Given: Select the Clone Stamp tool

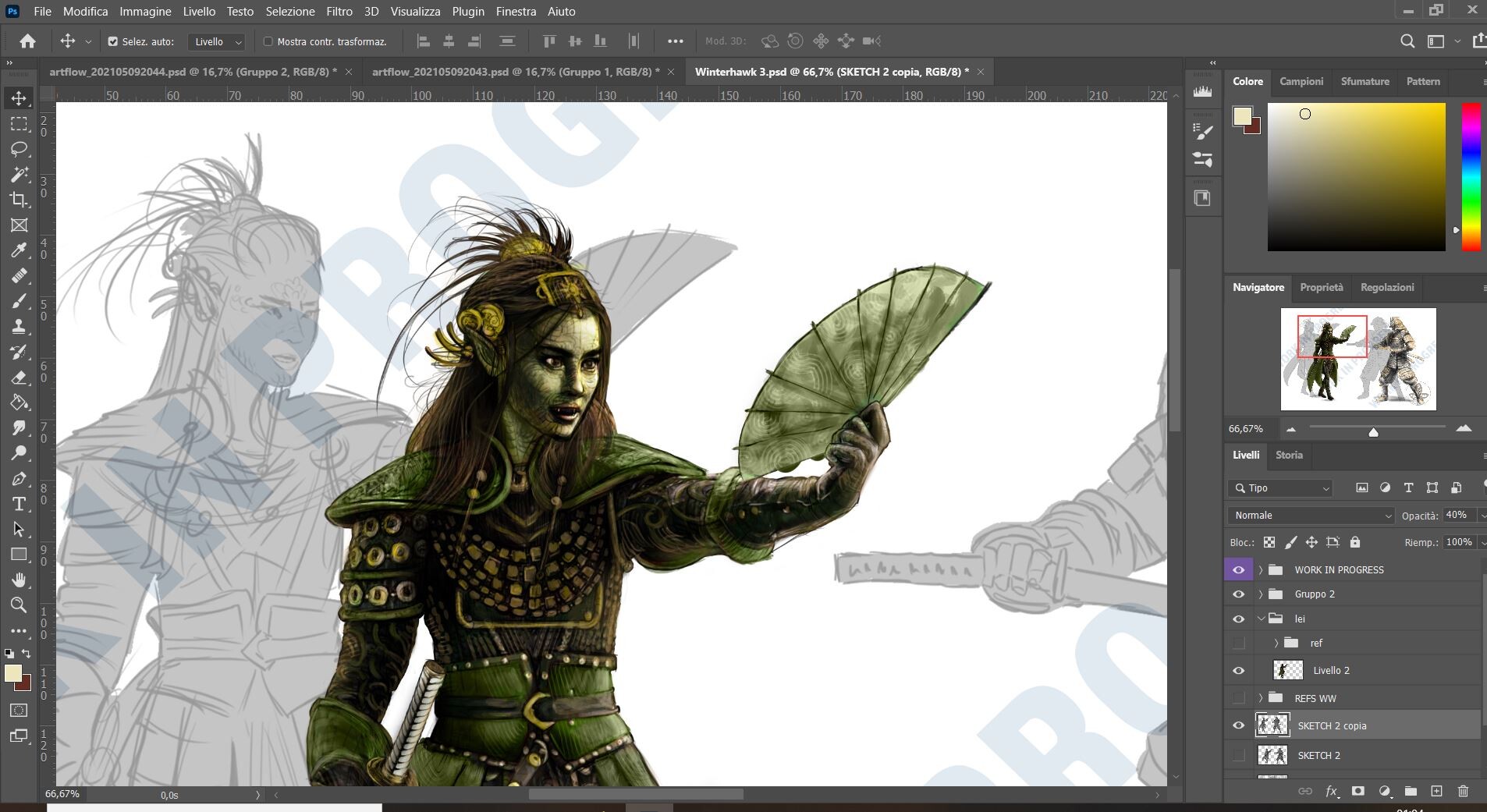Looking at the screenshot, I should pos(20,327).
